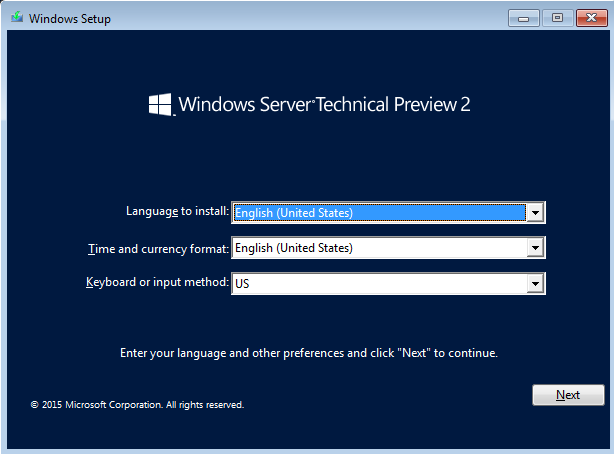Minimize the Windows Setup window
This screenshot has height=454, width=614.
pyautogui.click(x=524, y=18)
